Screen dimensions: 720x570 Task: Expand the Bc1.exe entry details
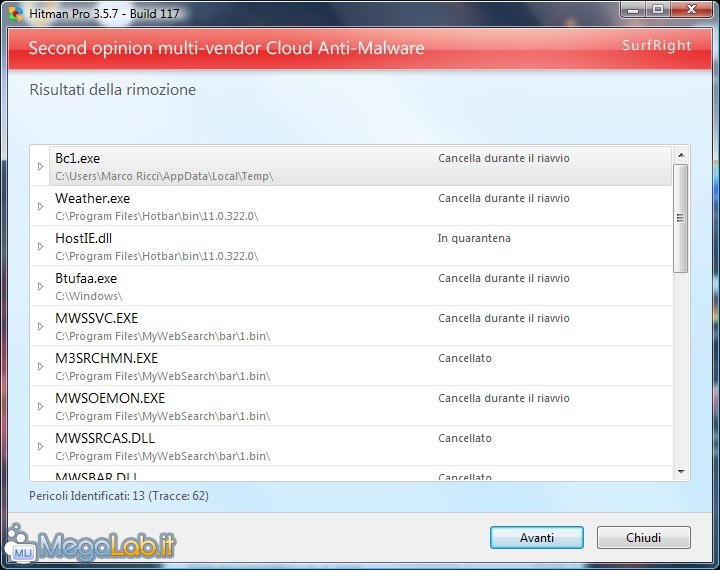tap(40, 166)
